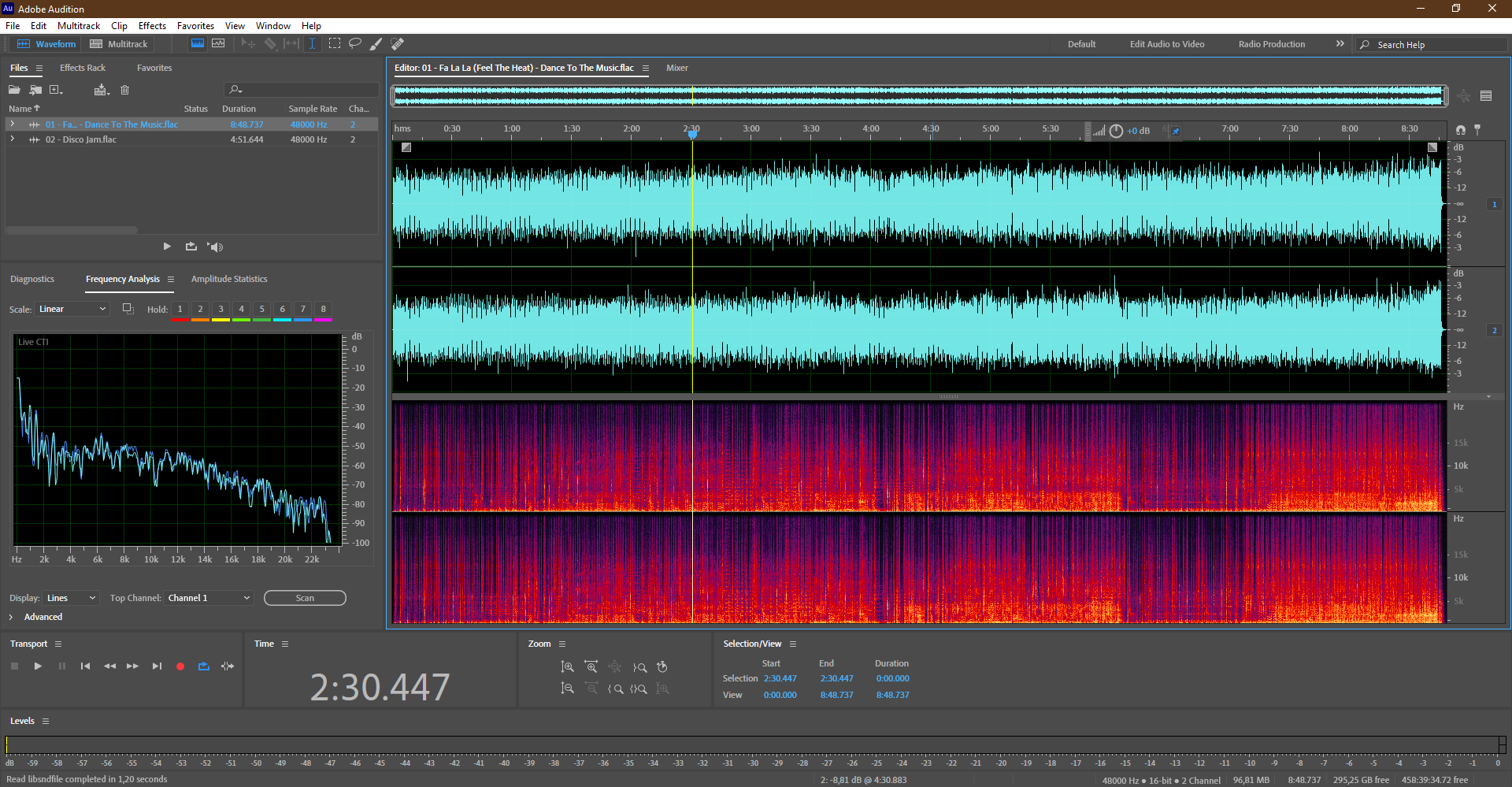Toggle Loop Playback in Transport
The image size is (1512, 787).
(x=204, y=666)
